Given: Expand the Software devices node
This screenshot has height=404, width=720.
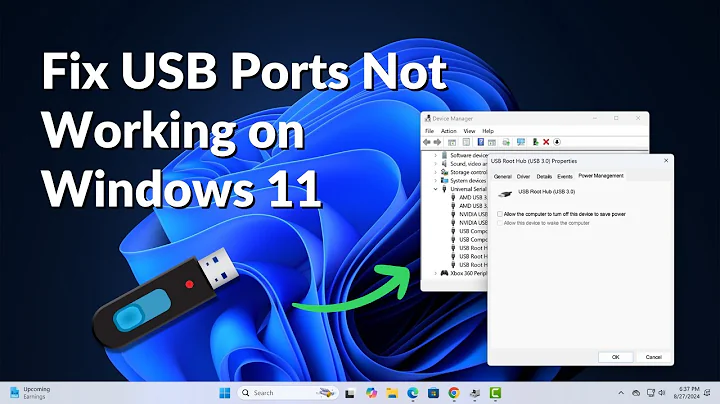Looking at the screenshot, I should [x=435, y=155].
